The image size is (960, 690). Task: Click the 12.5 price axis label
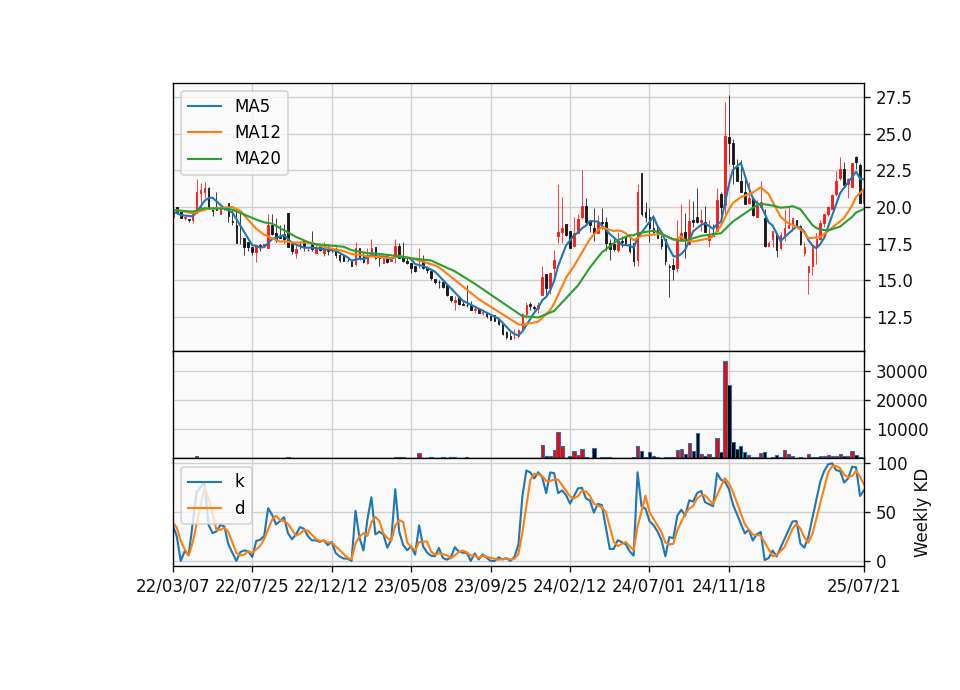point(894,318)
